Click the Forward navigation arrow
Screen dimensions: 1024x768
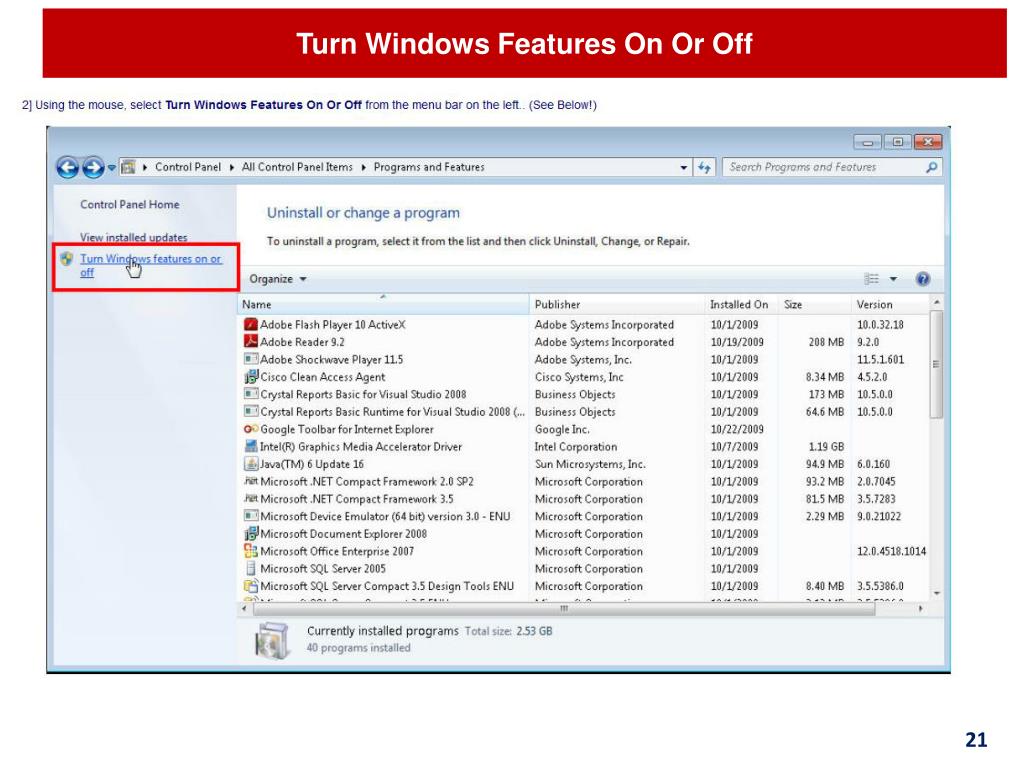[x=93, y=168]
